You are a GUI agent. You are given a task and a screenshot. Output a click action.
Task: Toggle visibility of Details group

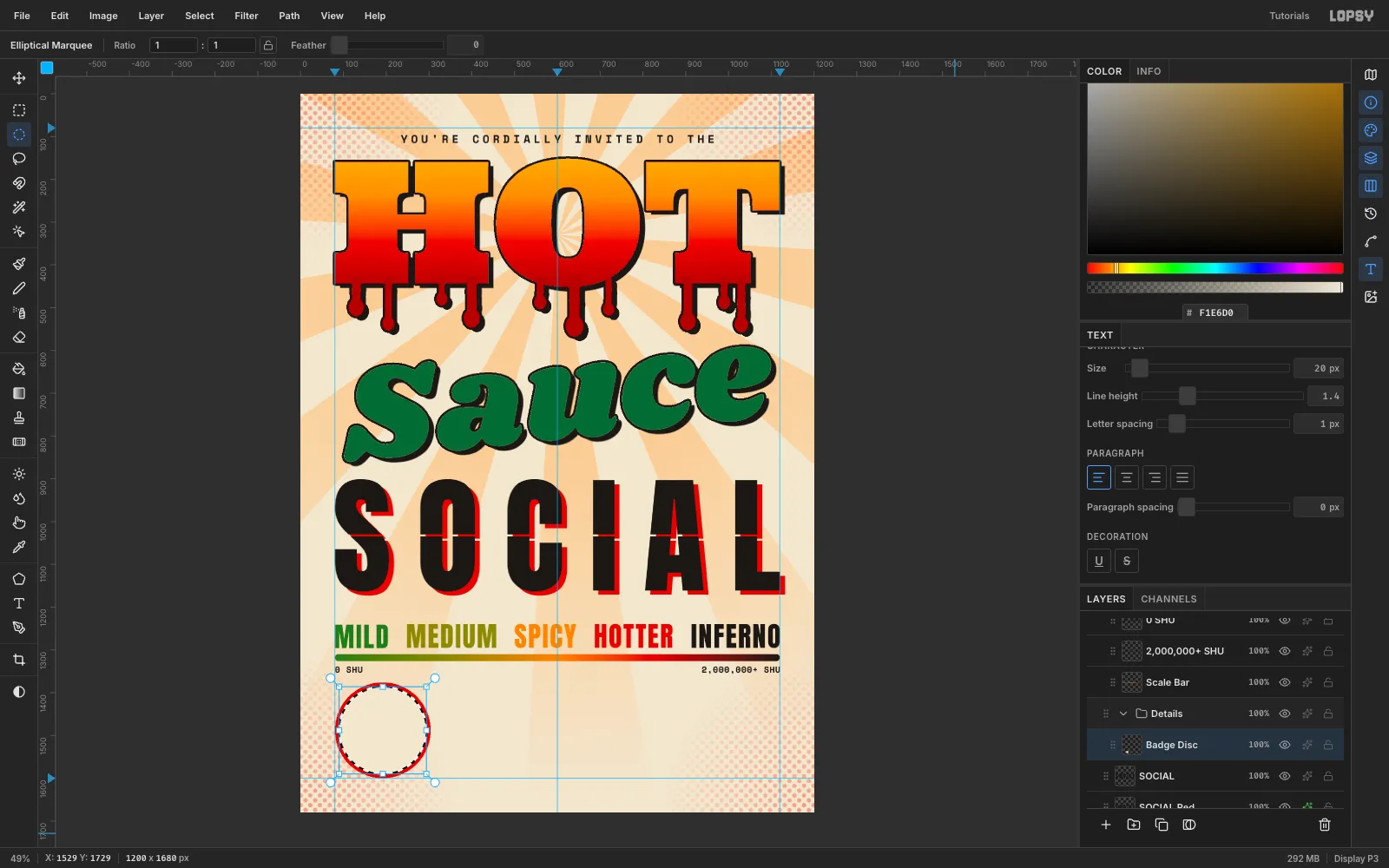[x=1285, y=713]
